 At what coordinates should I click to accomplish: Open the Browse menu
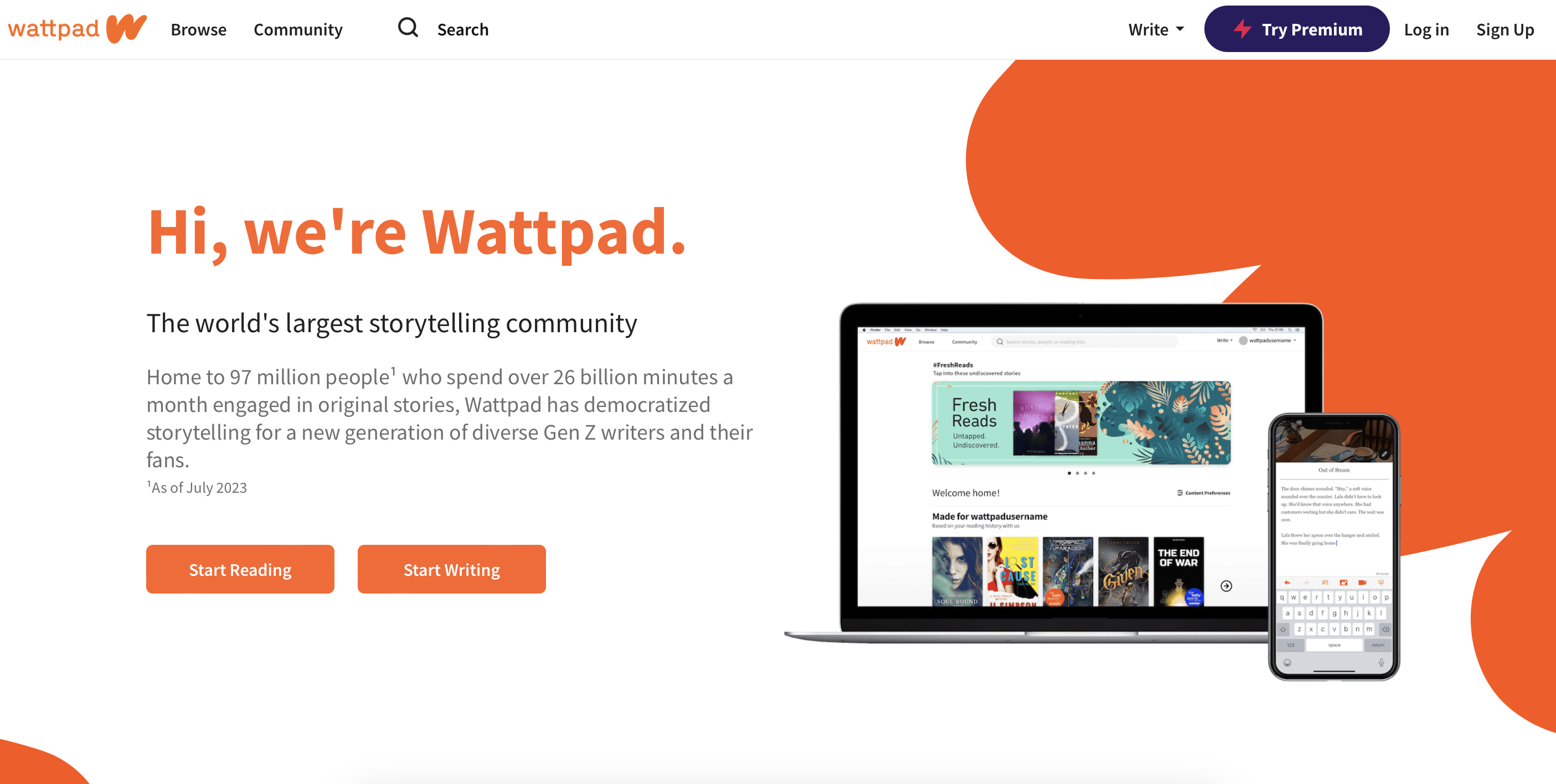(x=198, y=29)
